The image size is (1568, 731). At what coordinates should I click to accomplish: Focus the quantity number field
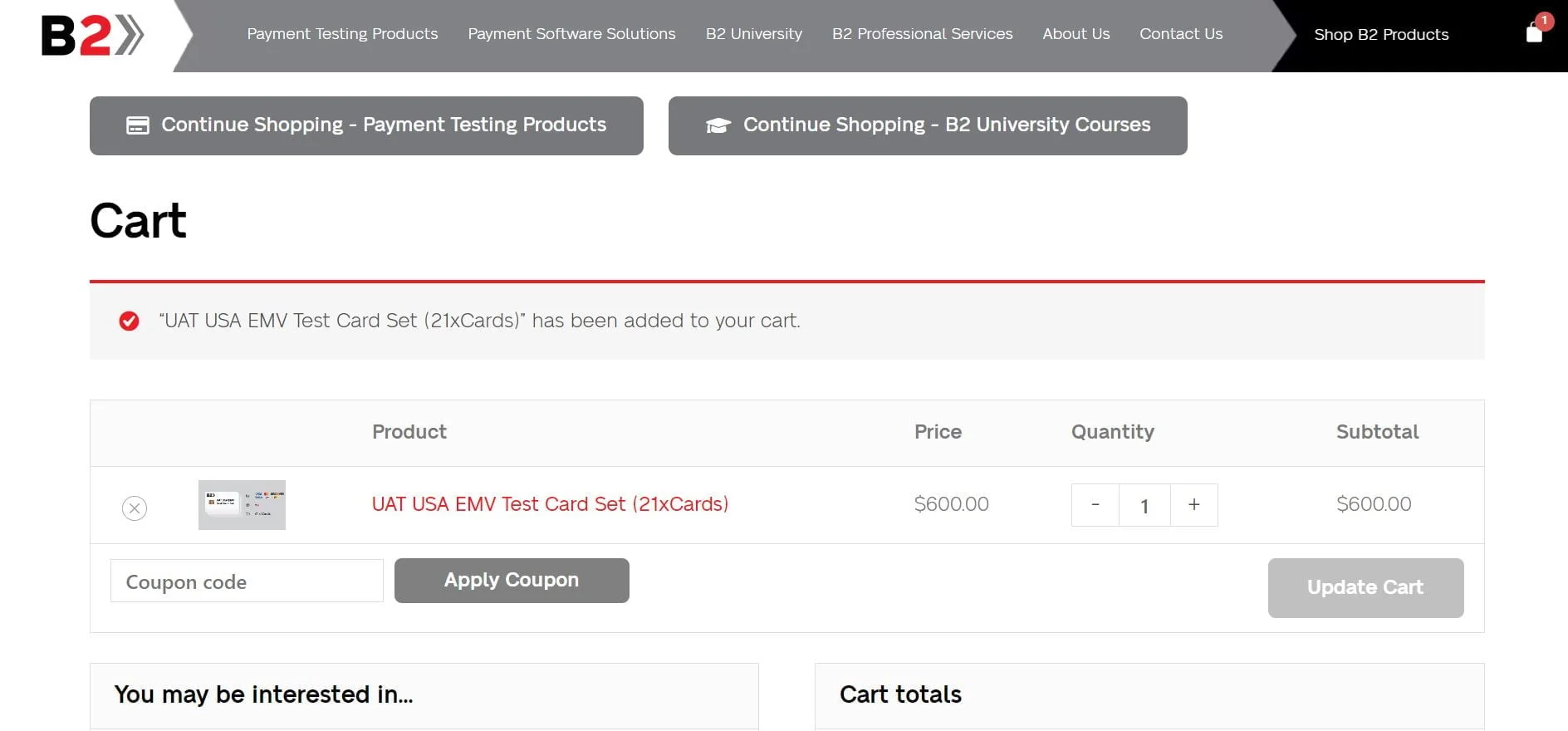1144,505
